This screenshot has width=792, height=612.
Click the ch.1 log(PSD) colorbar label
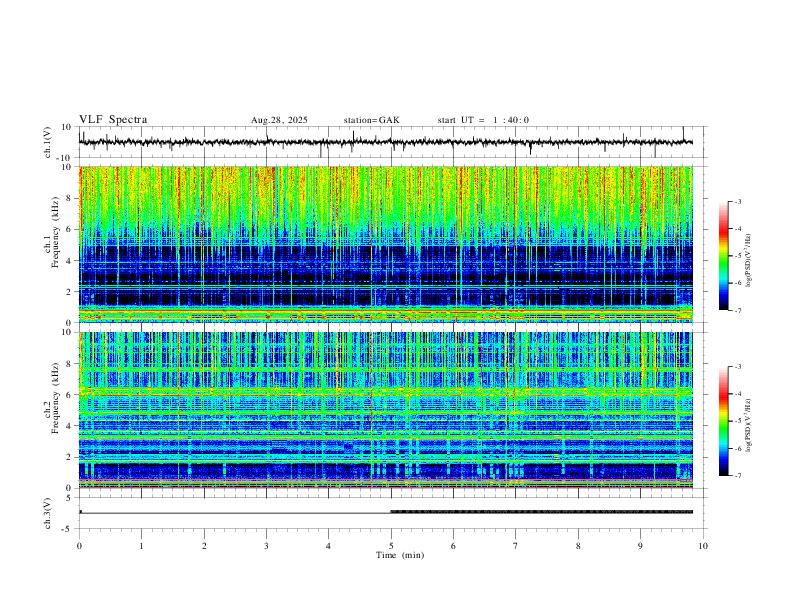(x=749, y=261)
